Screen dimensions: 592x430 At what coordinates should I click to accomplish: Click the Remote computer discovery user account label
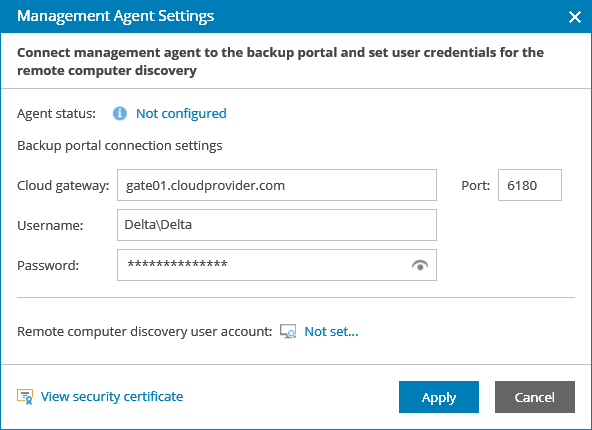145,331
